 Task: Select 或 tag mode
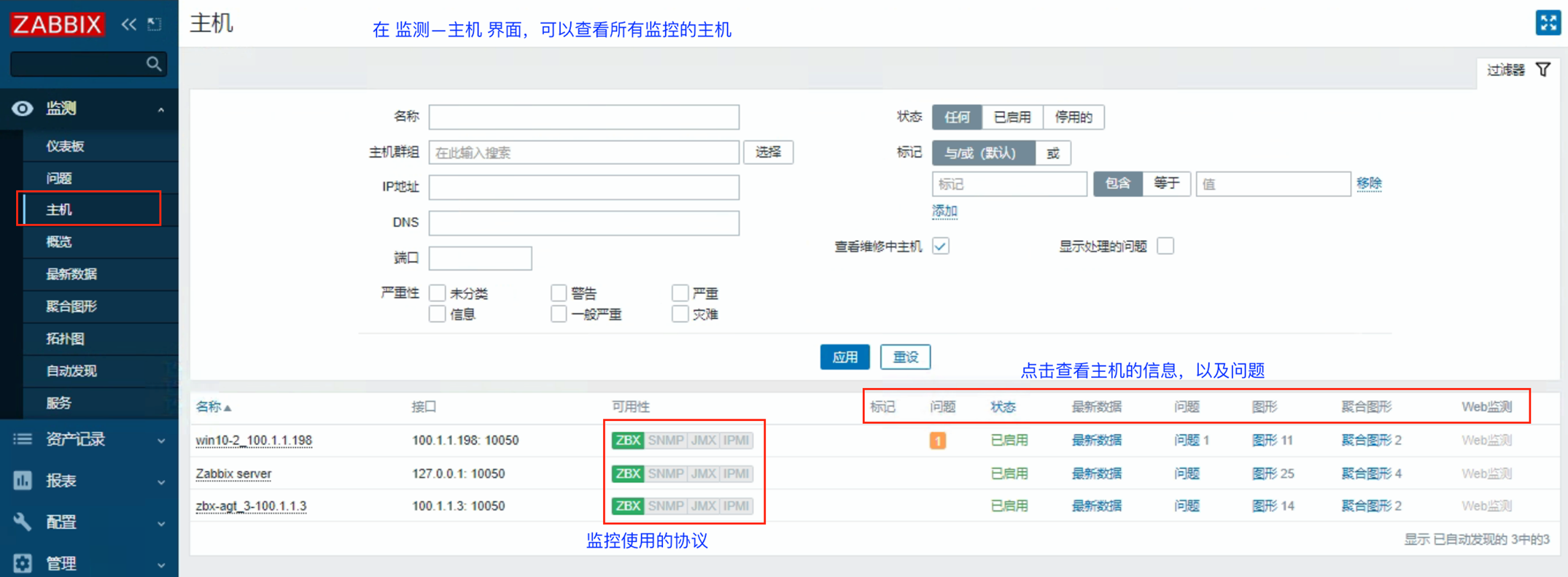coord(1053,153)
